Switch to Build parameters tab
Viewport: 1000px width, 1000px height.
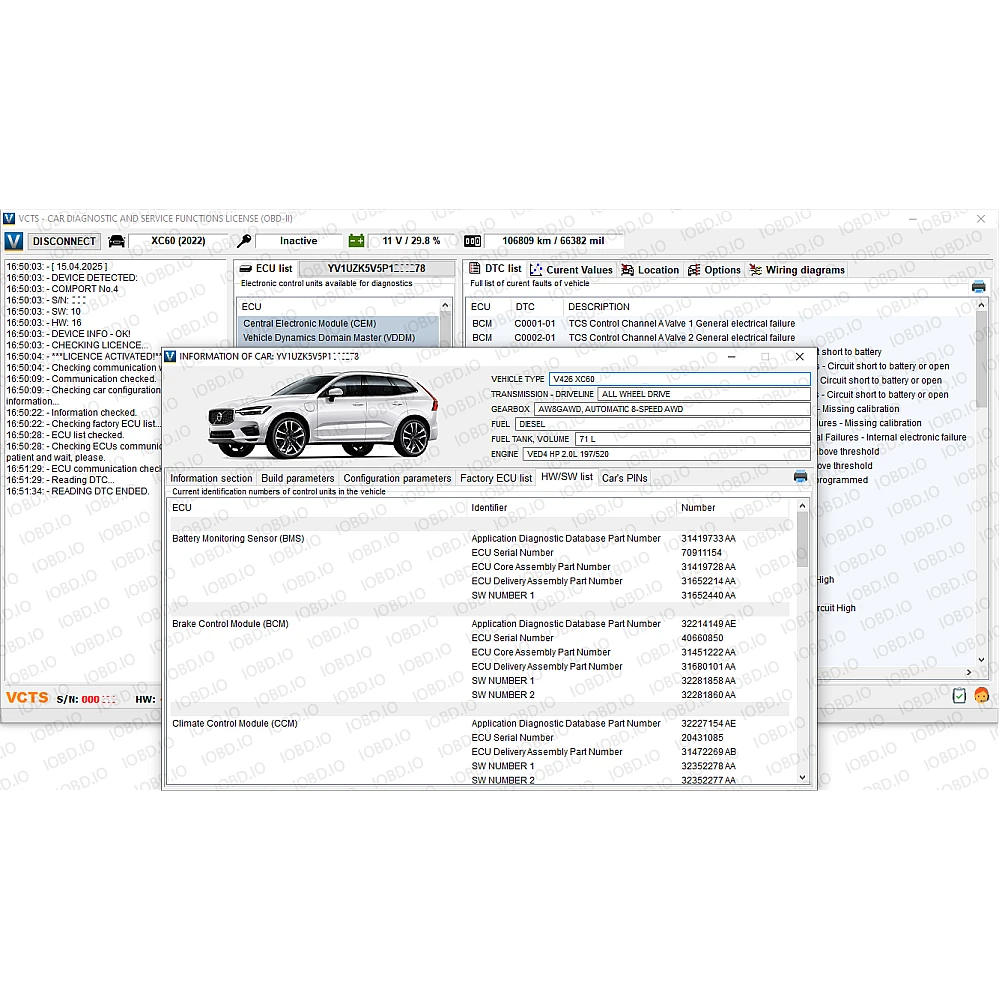[x=298, y=478]
